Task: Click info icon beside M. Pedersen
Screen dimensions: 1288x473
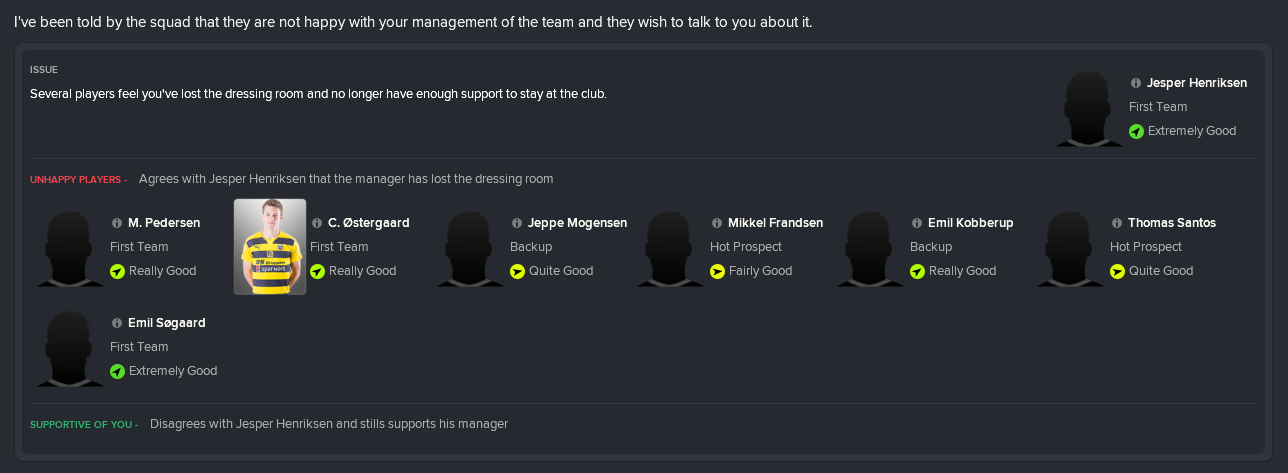Action: click(x=117, y=223)
